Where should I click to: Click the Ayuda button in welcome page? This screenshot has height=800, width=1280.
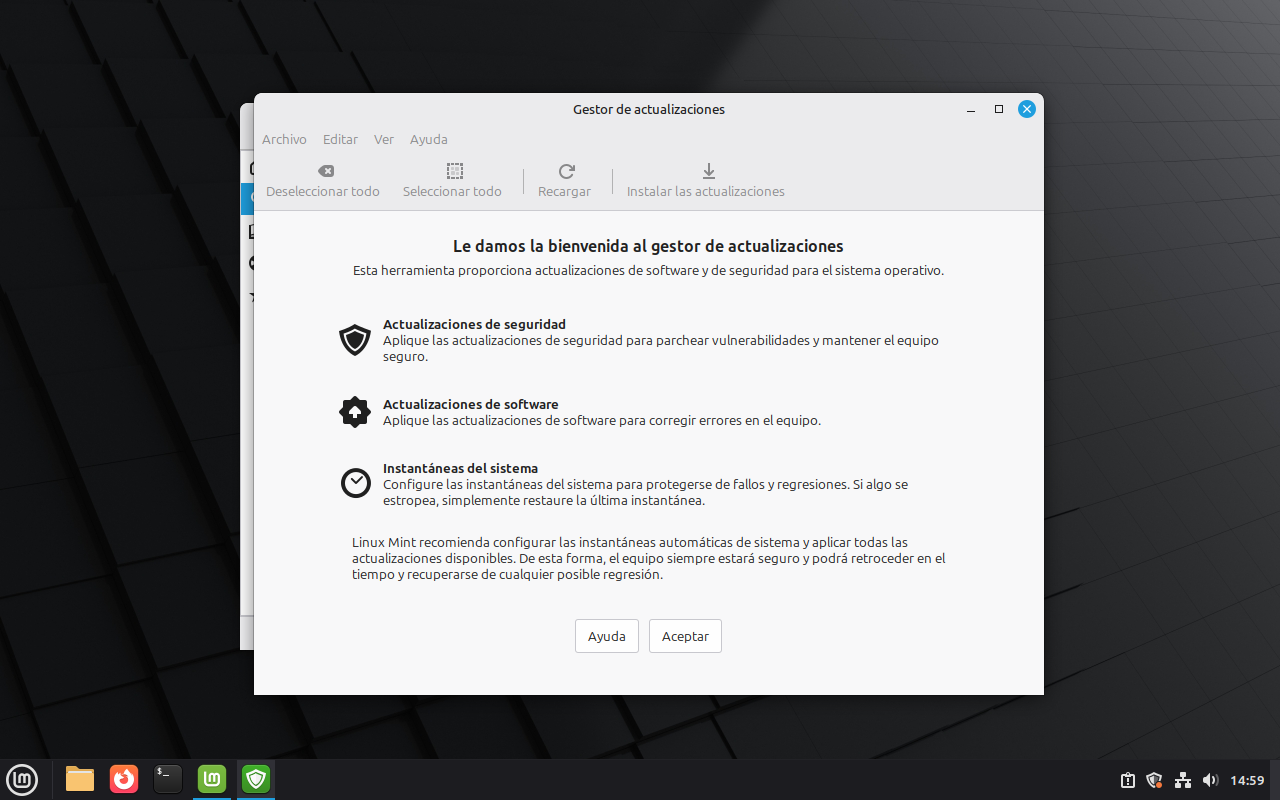[x=606, y=636]
